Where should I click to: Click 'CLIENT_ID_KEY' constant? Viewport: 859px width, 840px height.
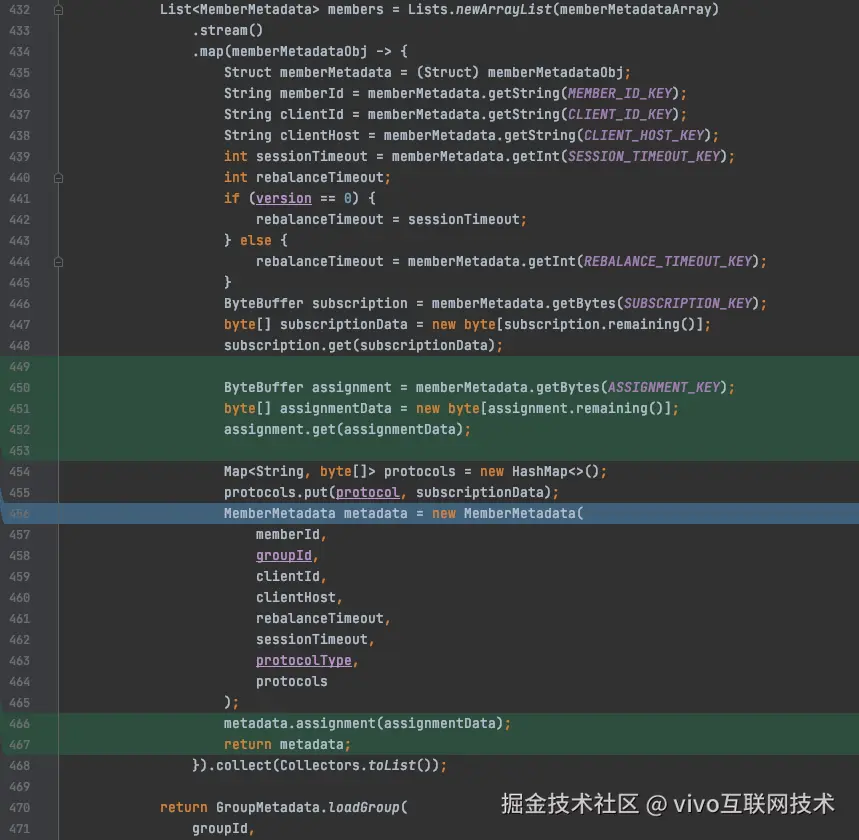tap(620, 115)
